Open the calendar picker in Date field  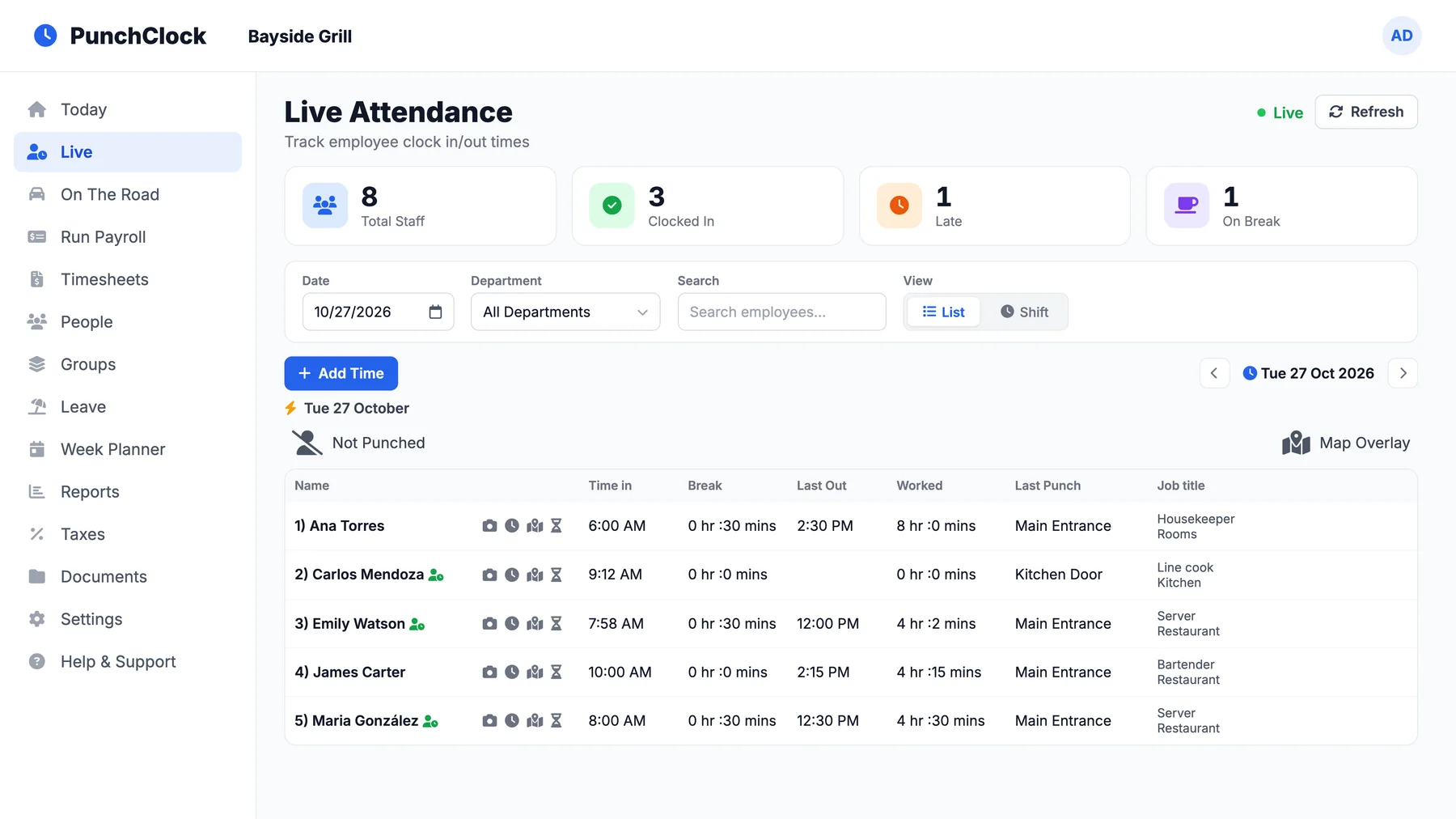[435, 312]
